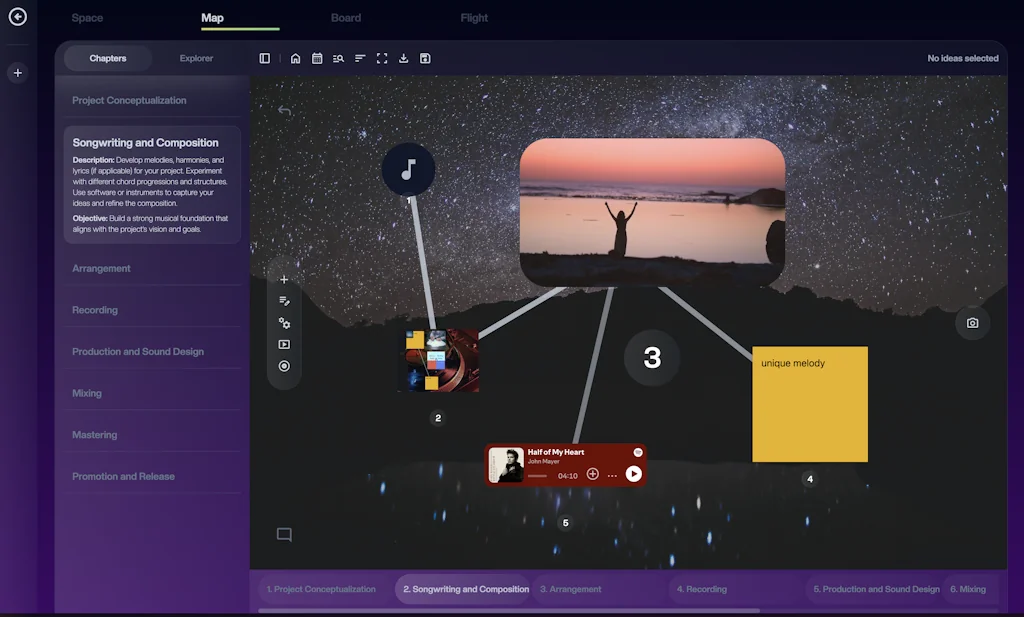Toggle the sort lines icon in the toolbar
1024x617 pixels.
[x=360, y=58]
